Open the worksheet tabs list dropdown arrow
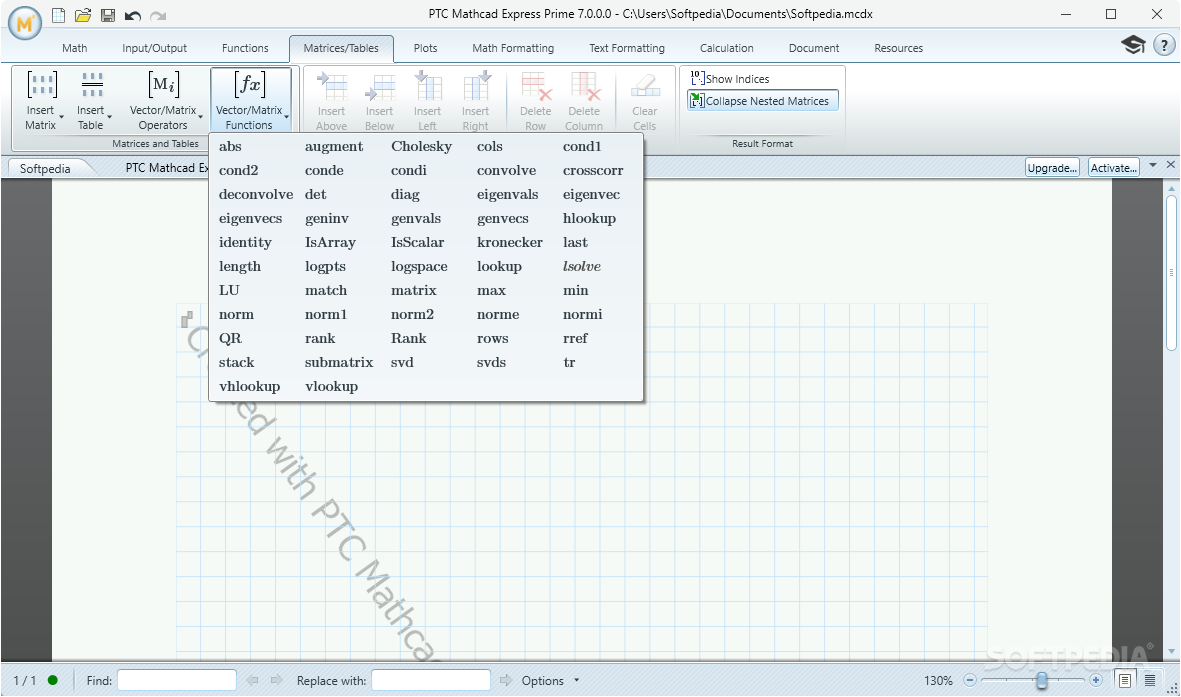 click(x=1153, y=165)
